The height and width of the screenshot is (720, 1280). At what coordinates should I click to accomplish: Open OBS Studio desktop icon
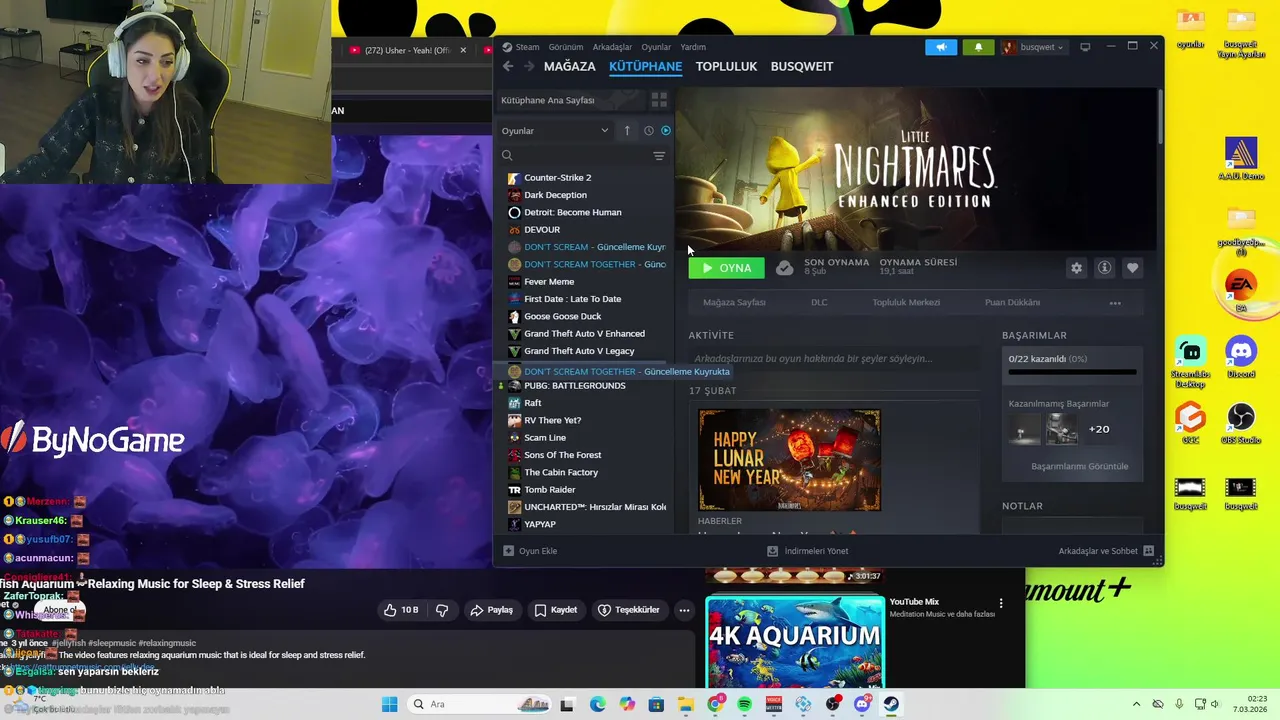(x=1241, y=422)
